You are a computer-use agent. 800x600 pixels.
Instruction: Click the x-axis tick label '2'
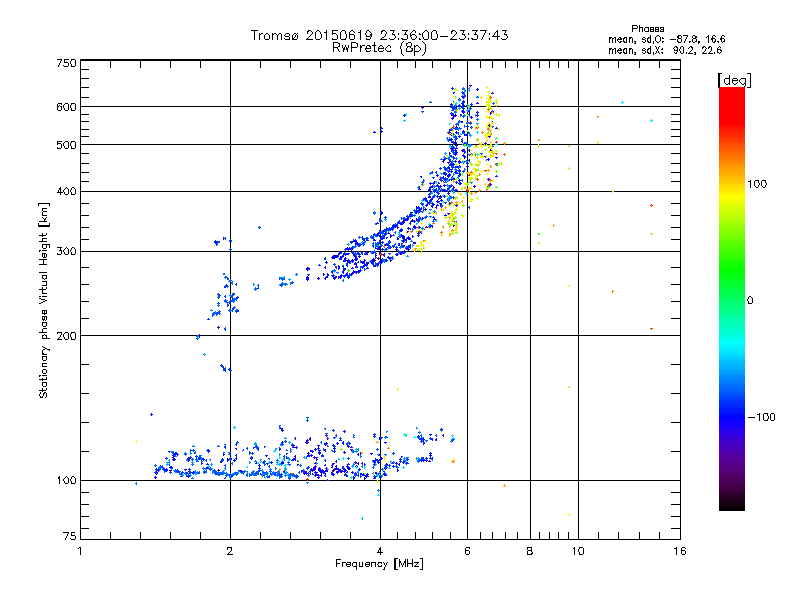230,551
